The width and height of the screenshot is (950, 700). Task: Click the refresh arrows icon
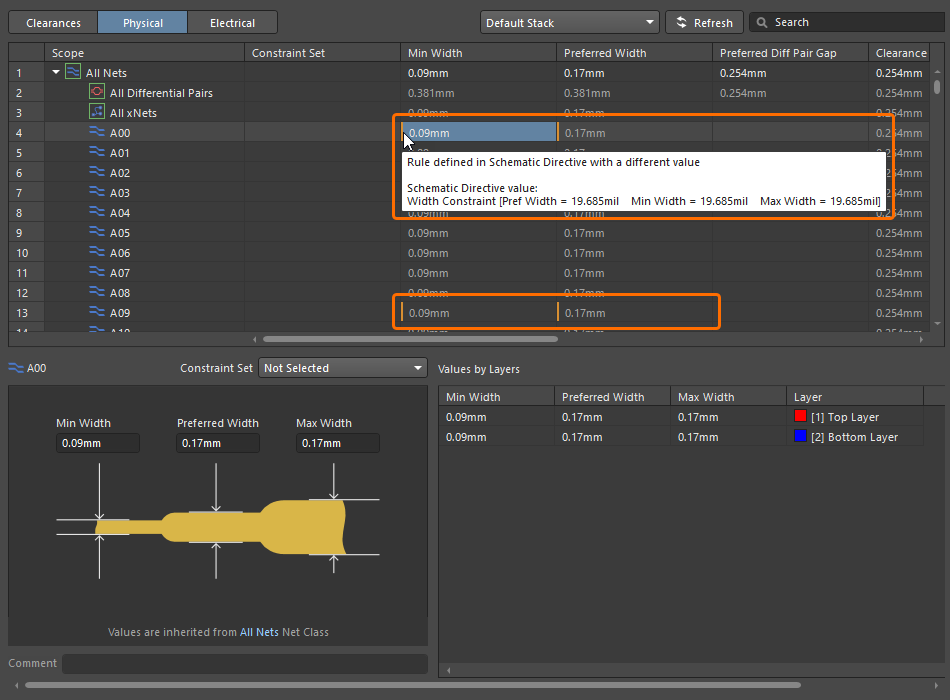pyautogui.click(x=682, y=22)
